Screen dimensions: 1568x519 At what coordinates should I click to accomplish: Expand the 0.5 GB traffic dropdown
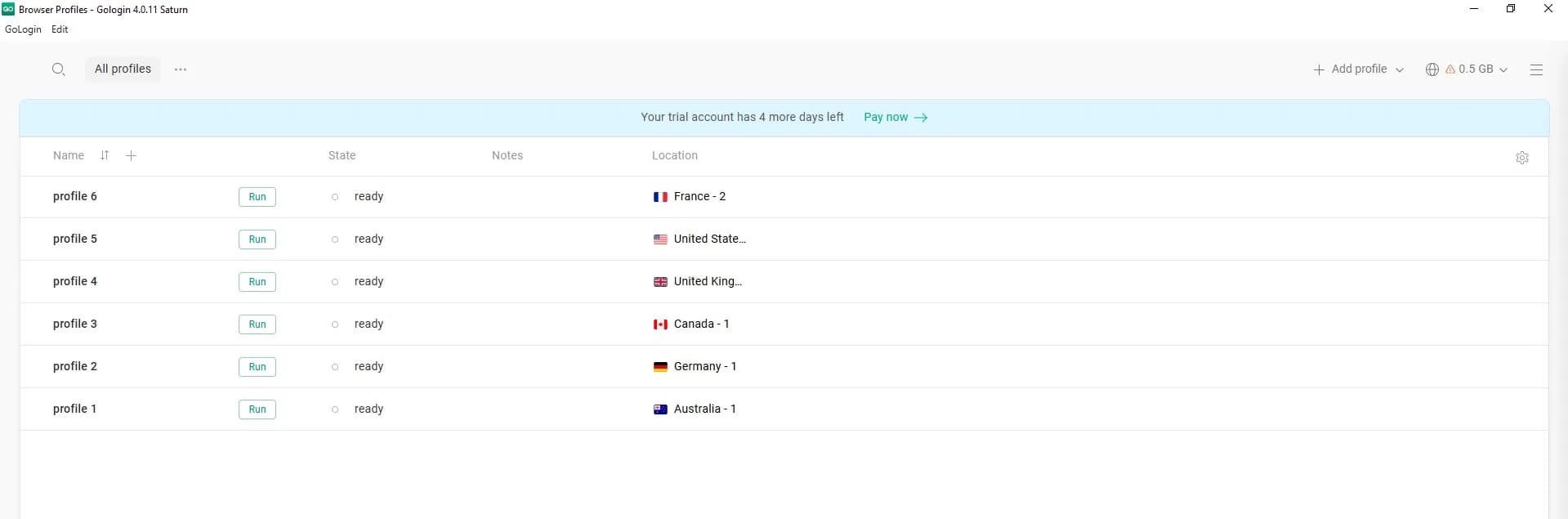[x=1503, y=69]
